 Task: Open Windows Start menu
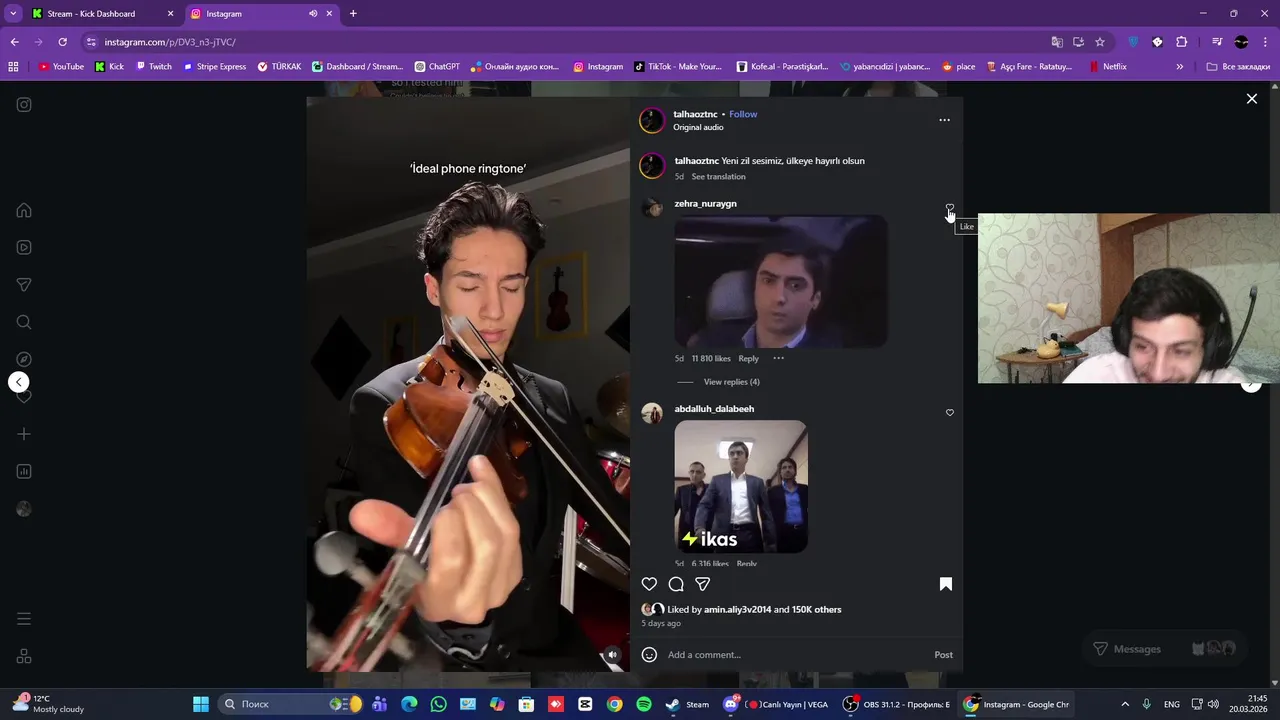201,704
